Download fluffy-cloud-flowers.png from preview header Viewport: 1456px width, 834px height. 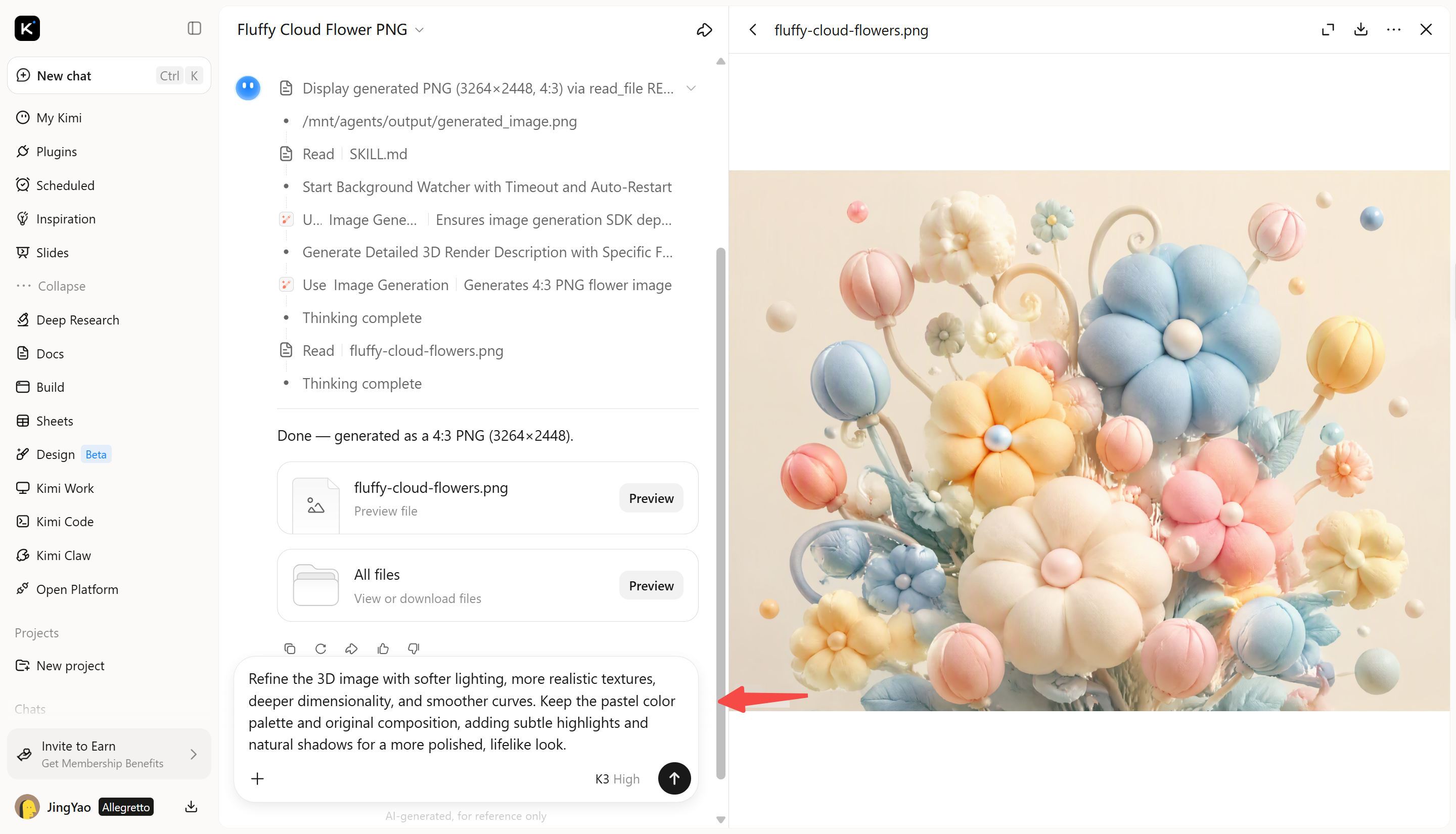tap(1361, 29)
